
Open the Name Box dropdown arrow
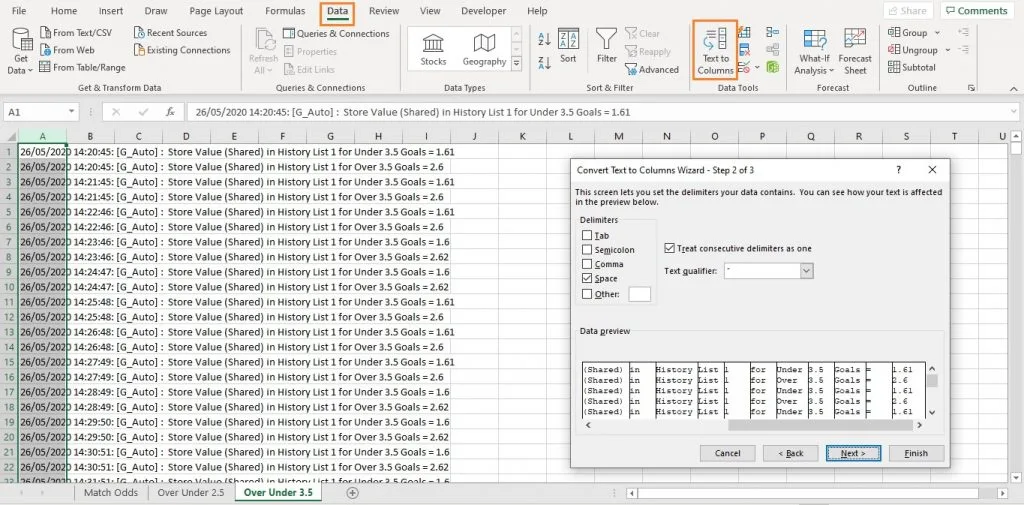click(x=72, y=112)
